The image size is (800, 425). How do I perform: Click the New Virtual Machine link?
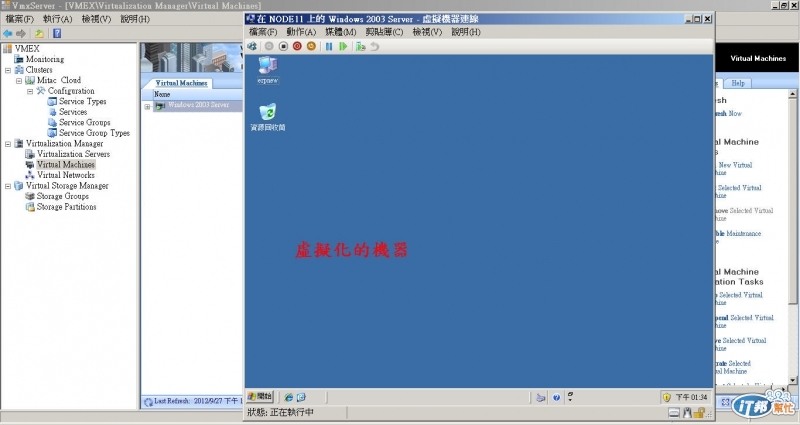pyautogui.click(x=734, y=169)
